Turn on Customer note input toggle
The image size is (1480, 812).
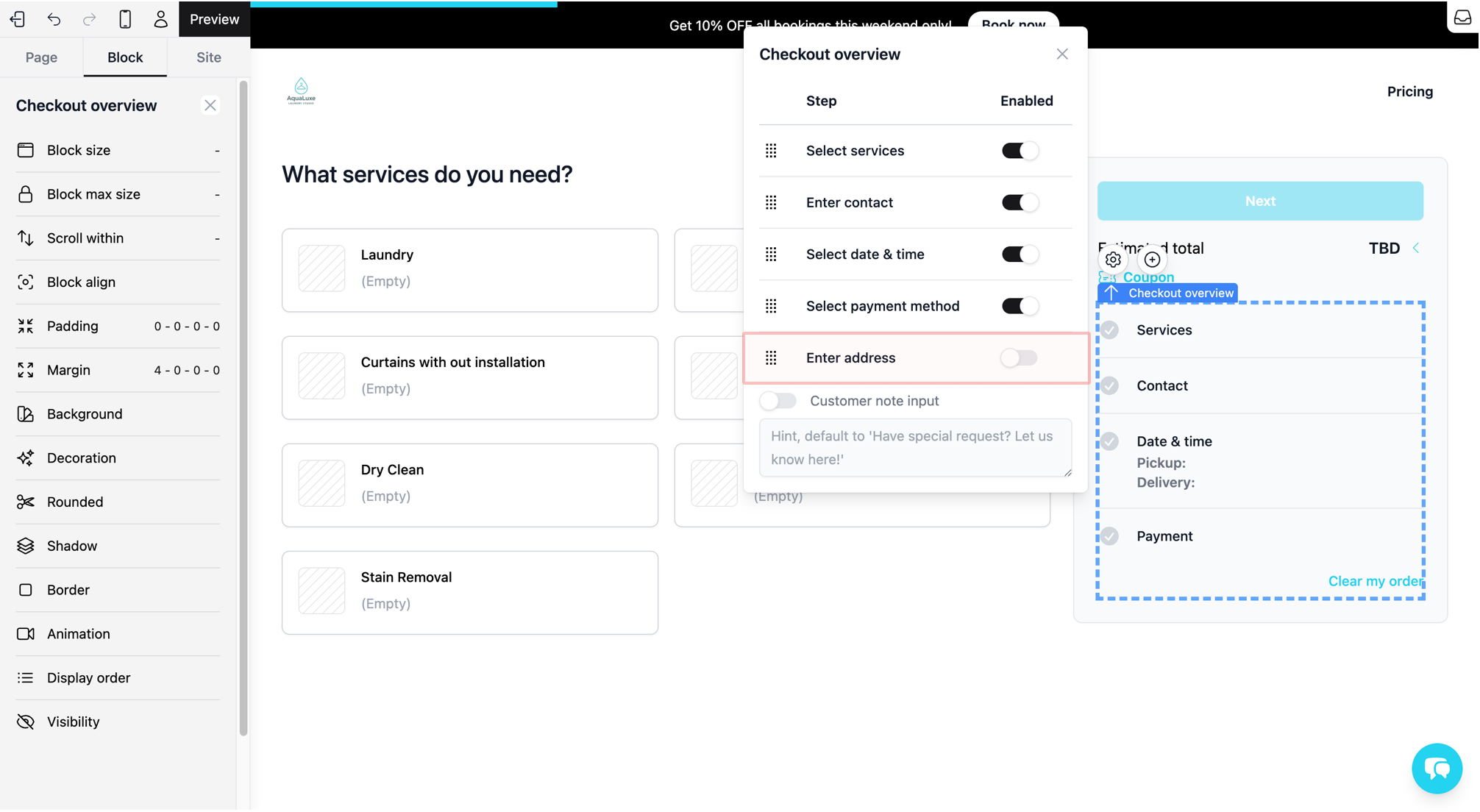pos(778,401)
